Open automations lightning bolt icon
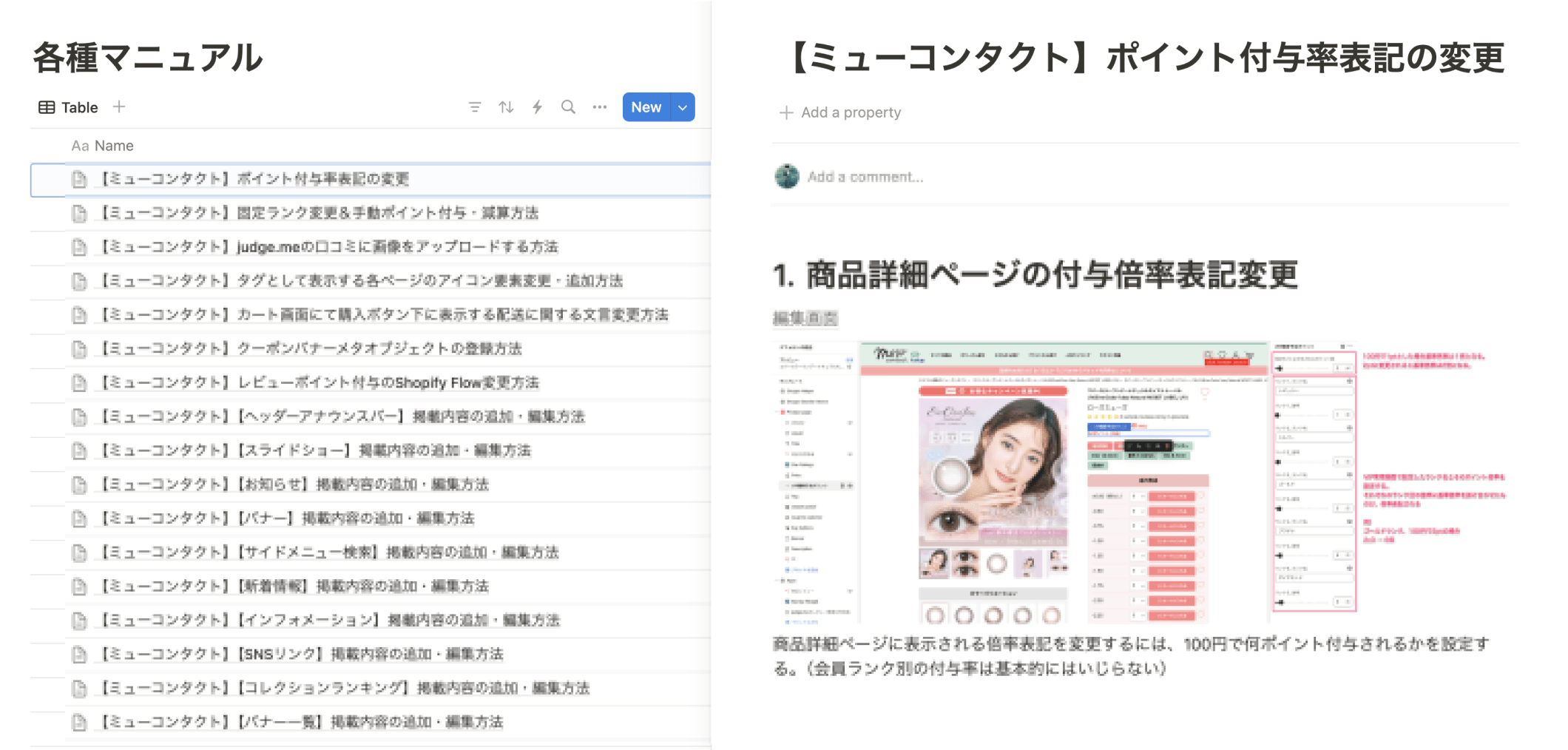 point(538,107)
